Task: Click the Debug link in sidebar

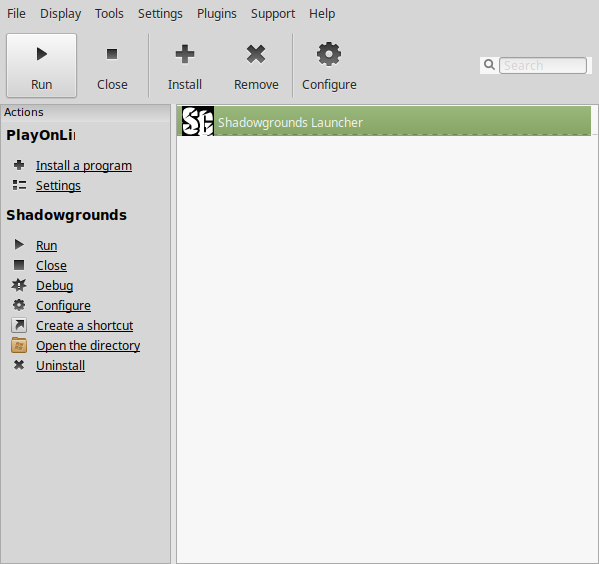Action: pyautogui.click(x=55, y=285)
